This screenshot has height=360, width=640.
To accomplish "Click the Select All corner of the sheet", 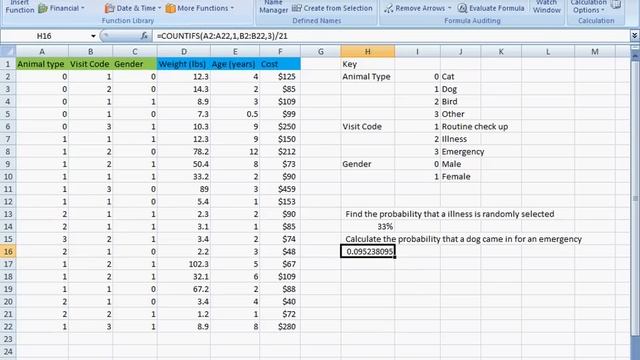I will tap(8, 51).
